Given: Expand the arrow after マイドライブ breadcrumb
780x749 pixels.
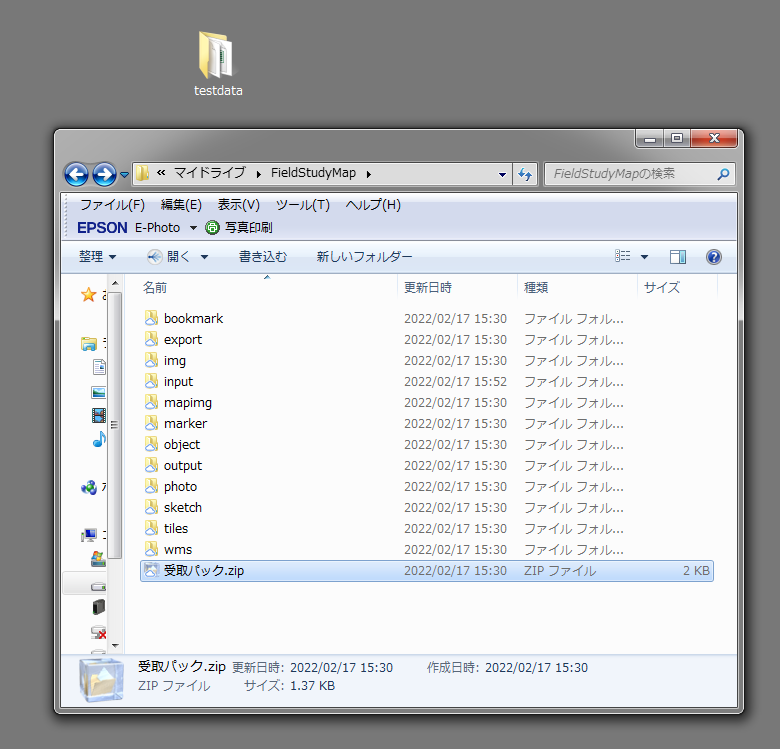Looking at the screenshot, I should click(x=259, y=174).
